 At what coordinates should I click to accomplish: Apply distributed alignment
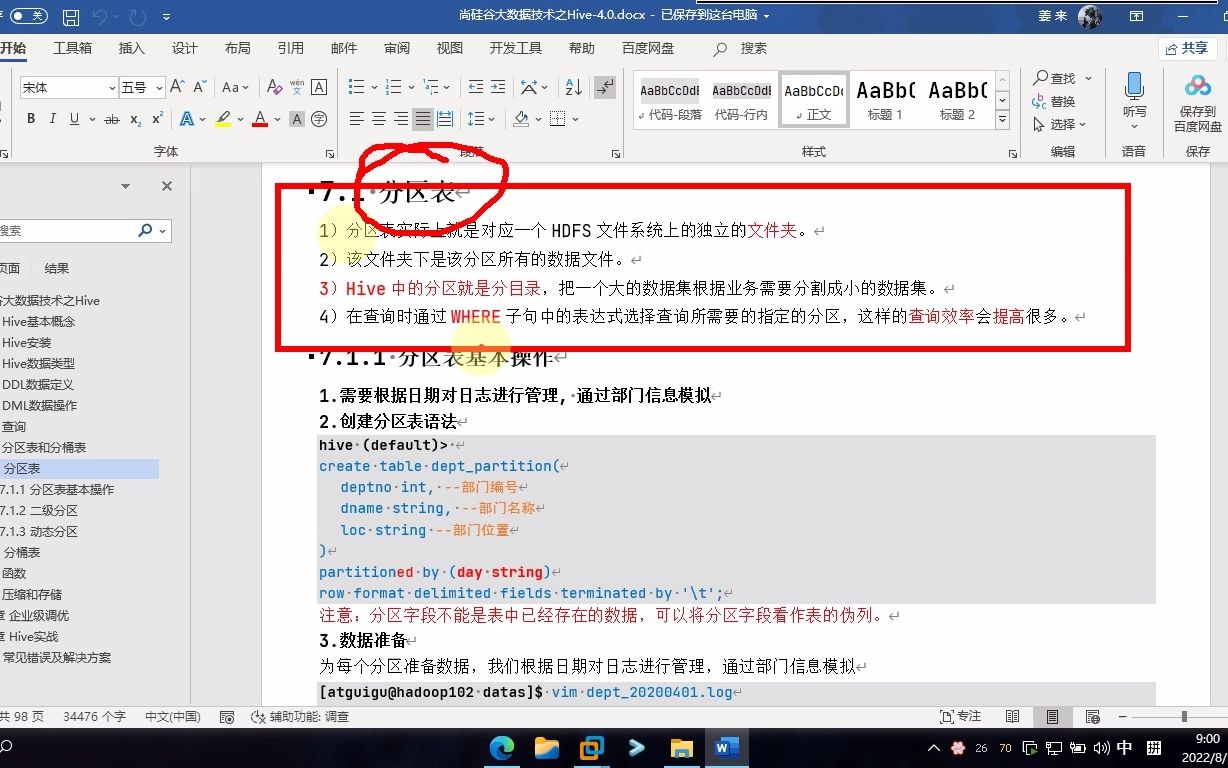pos(445,119)
